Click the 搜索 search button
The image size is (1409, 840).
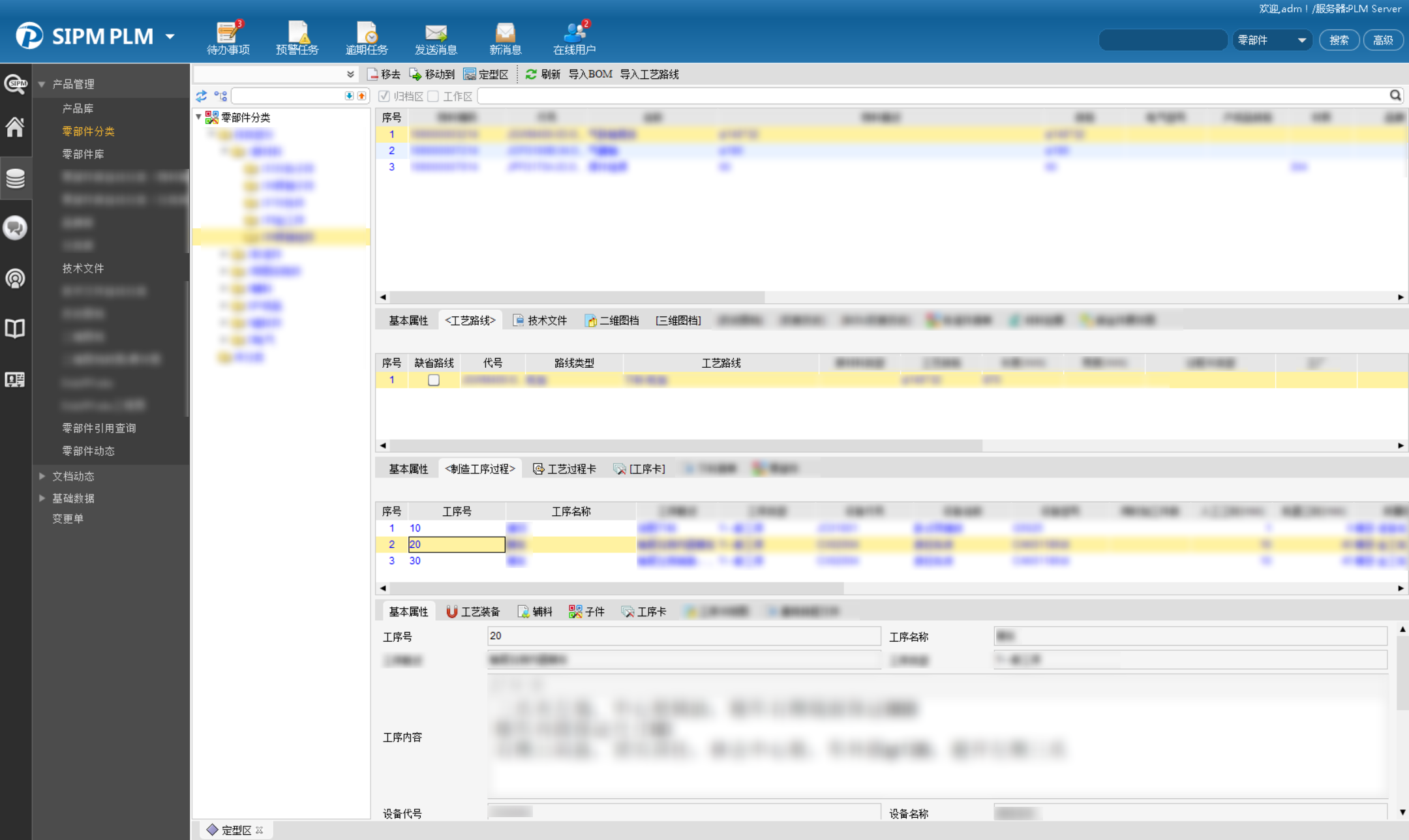(x=1339, y=40)
